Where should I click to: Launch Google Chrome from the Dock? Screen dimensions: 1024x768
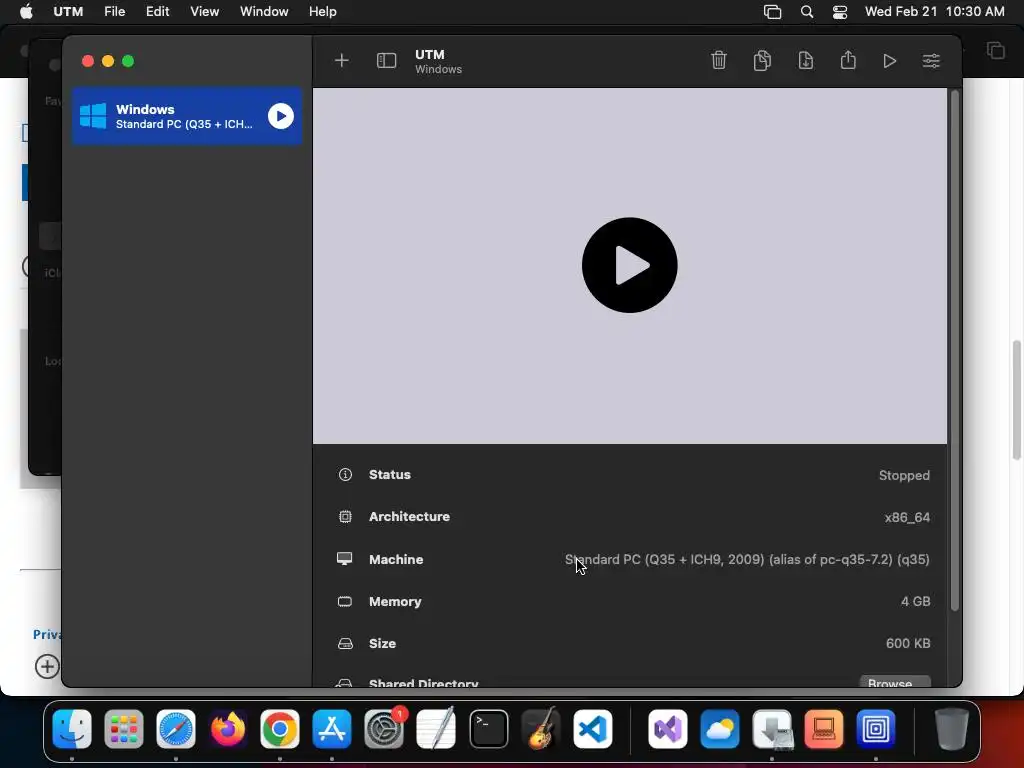point(280,729)
